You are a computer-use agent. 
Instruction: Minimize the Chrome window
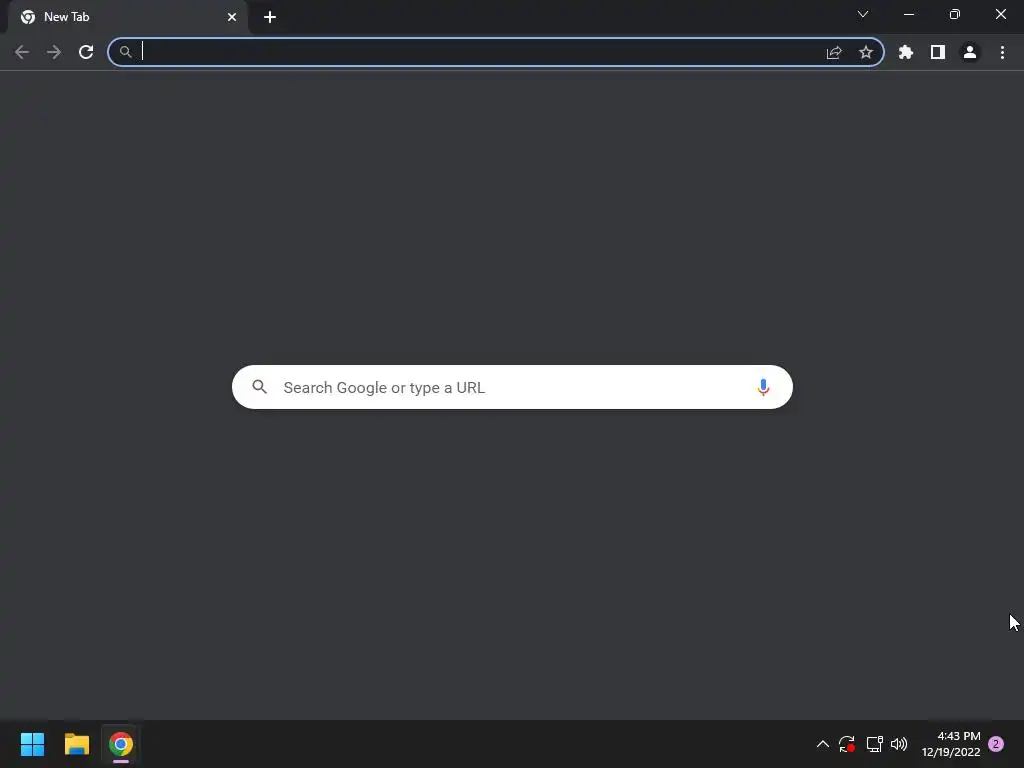click(909, 14)
